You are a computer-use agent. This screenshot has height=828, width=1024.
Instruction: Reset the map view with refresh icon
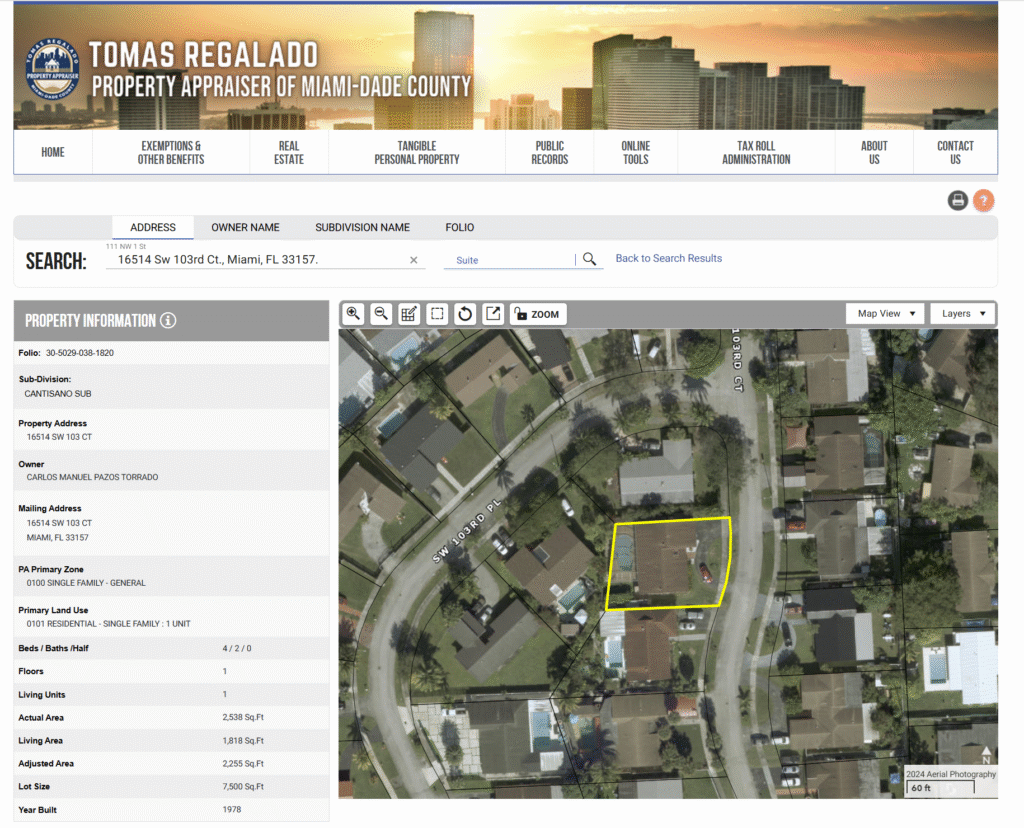(x=465, y=314)
